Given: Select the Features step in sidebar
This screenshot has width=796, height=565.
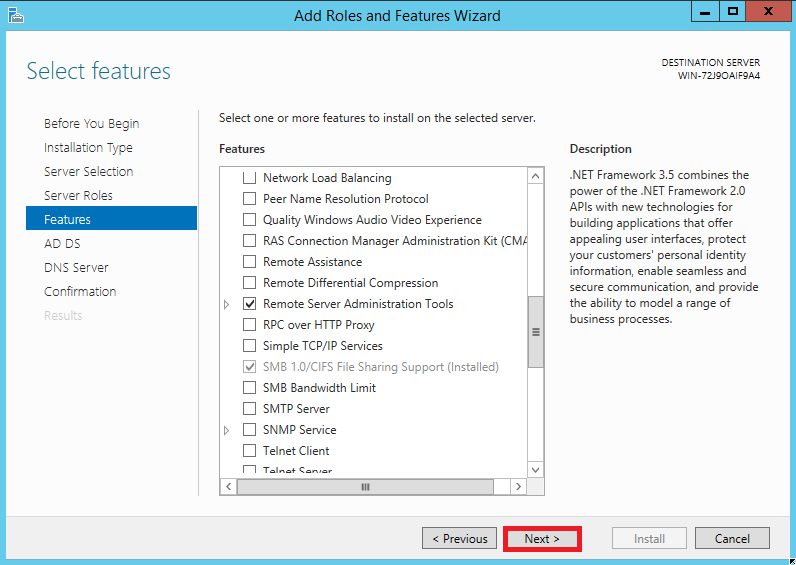Looking at the screenshot, I should [x=111, y=218].
